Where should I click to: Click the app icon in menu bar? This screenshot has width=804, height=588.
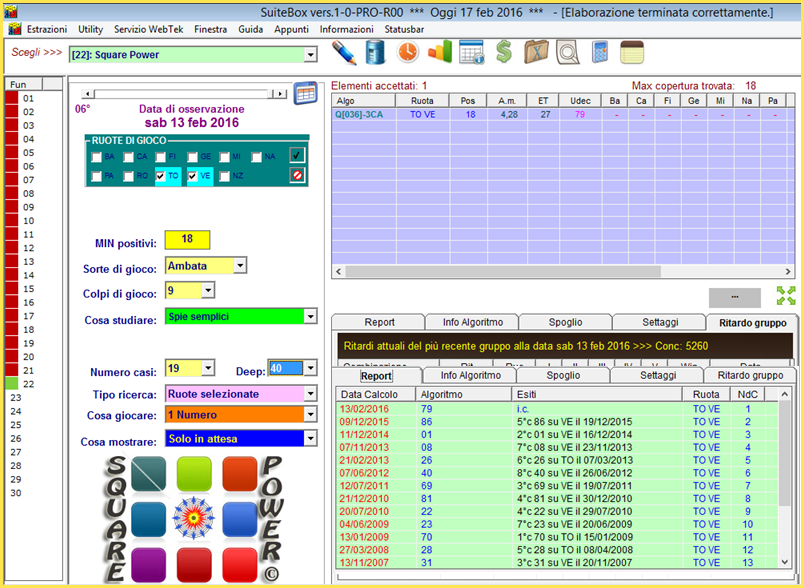pos(15,29)
